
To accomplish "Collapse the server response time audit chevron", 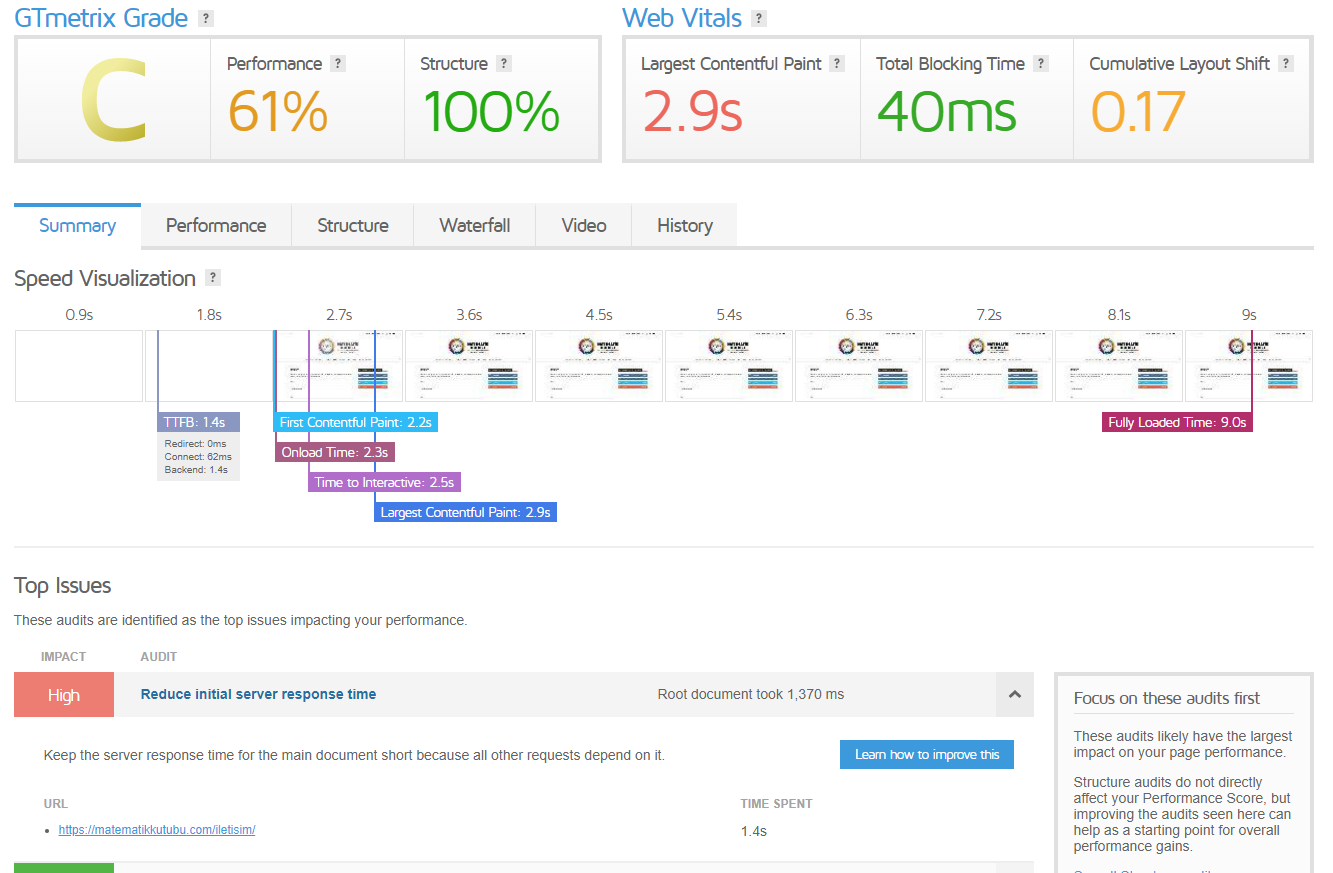I will pyautogui.click(x=1015, y=694).
